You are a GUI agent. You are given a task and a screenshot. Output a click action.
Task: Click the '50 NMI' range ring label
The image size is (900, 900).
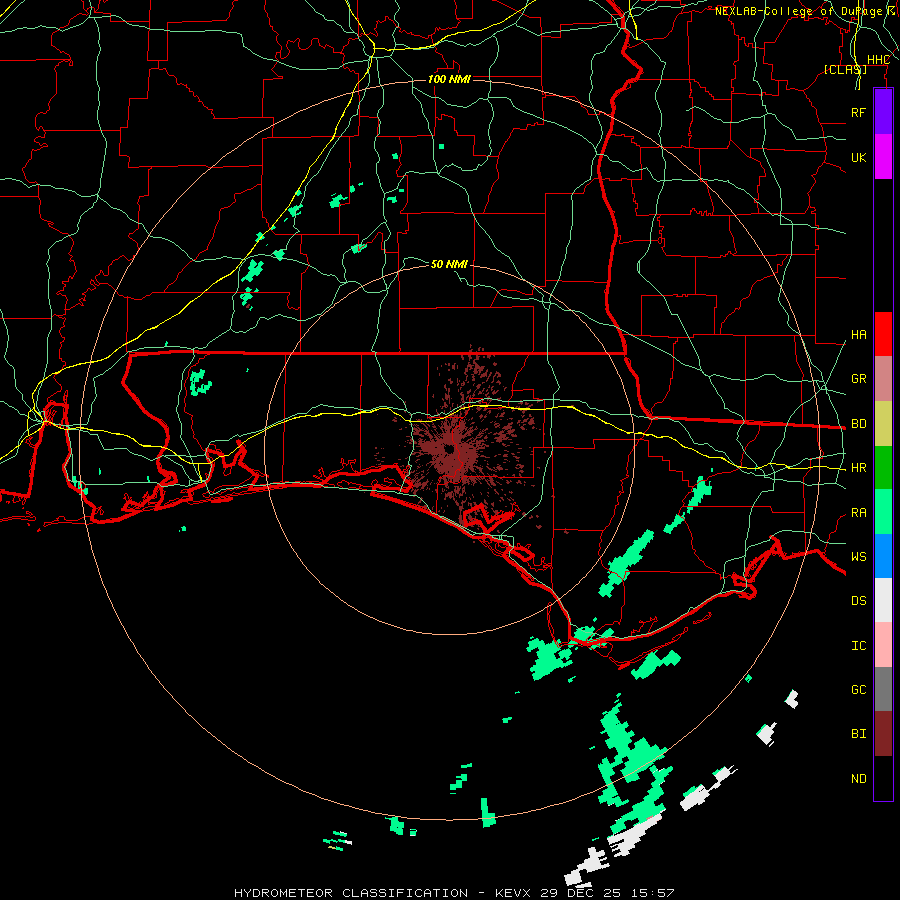pos(449,264)
